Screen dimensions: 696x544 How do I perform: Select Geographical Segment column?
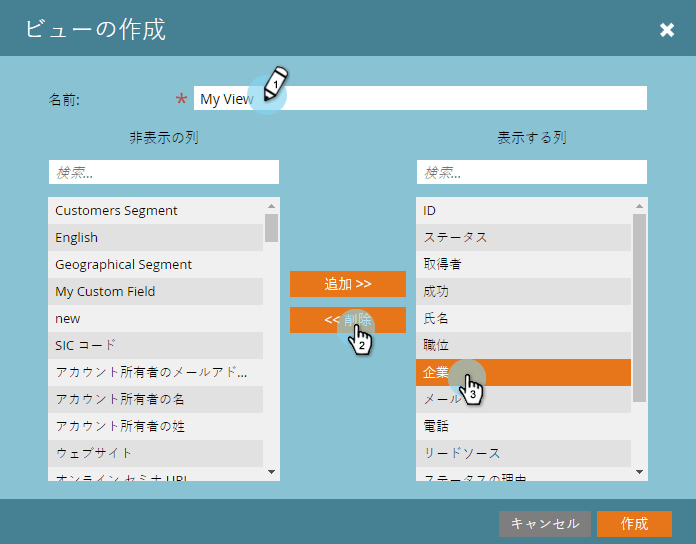tap(156, 264)
